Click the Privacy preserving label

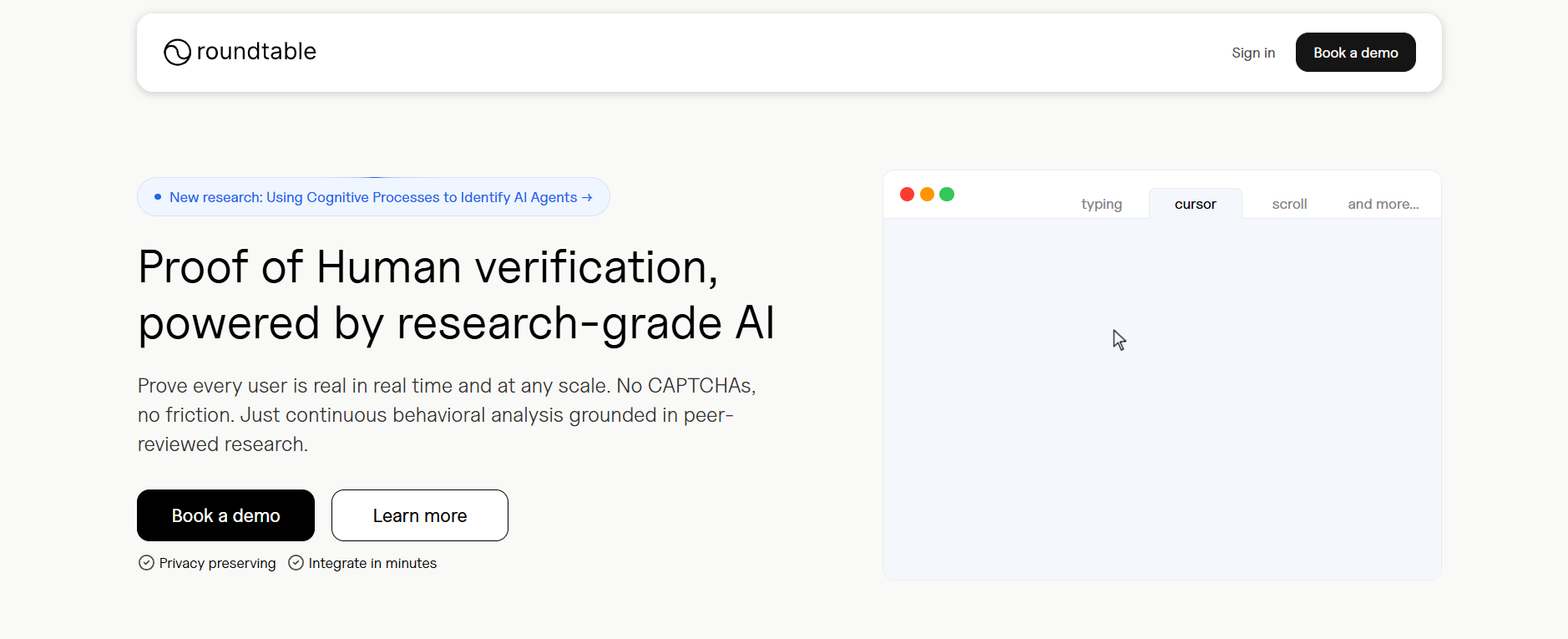[x=217, y=563]
